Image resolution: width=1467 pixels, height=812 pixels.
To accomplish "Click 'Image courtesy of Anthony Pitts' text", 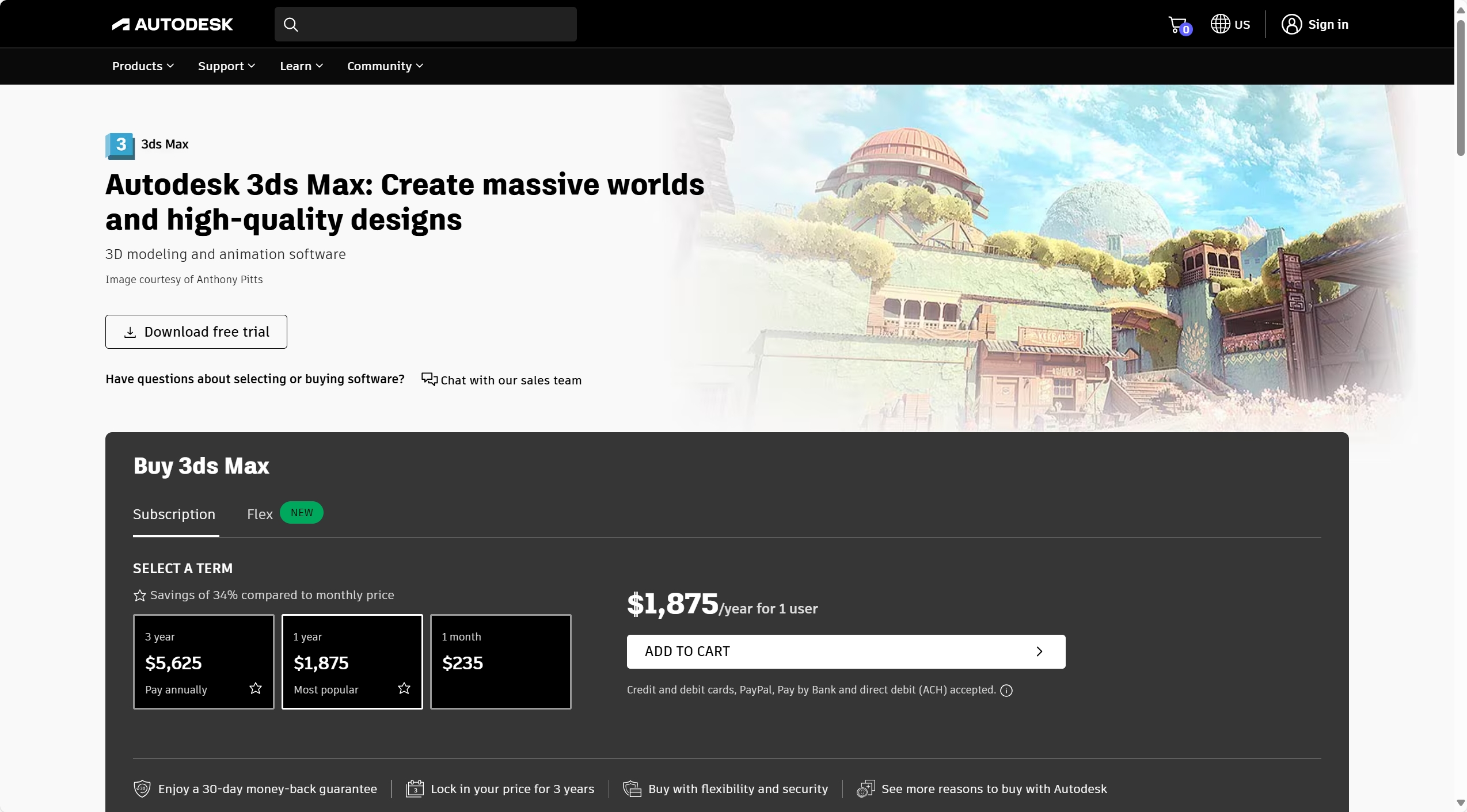I will tap(184, 280).
